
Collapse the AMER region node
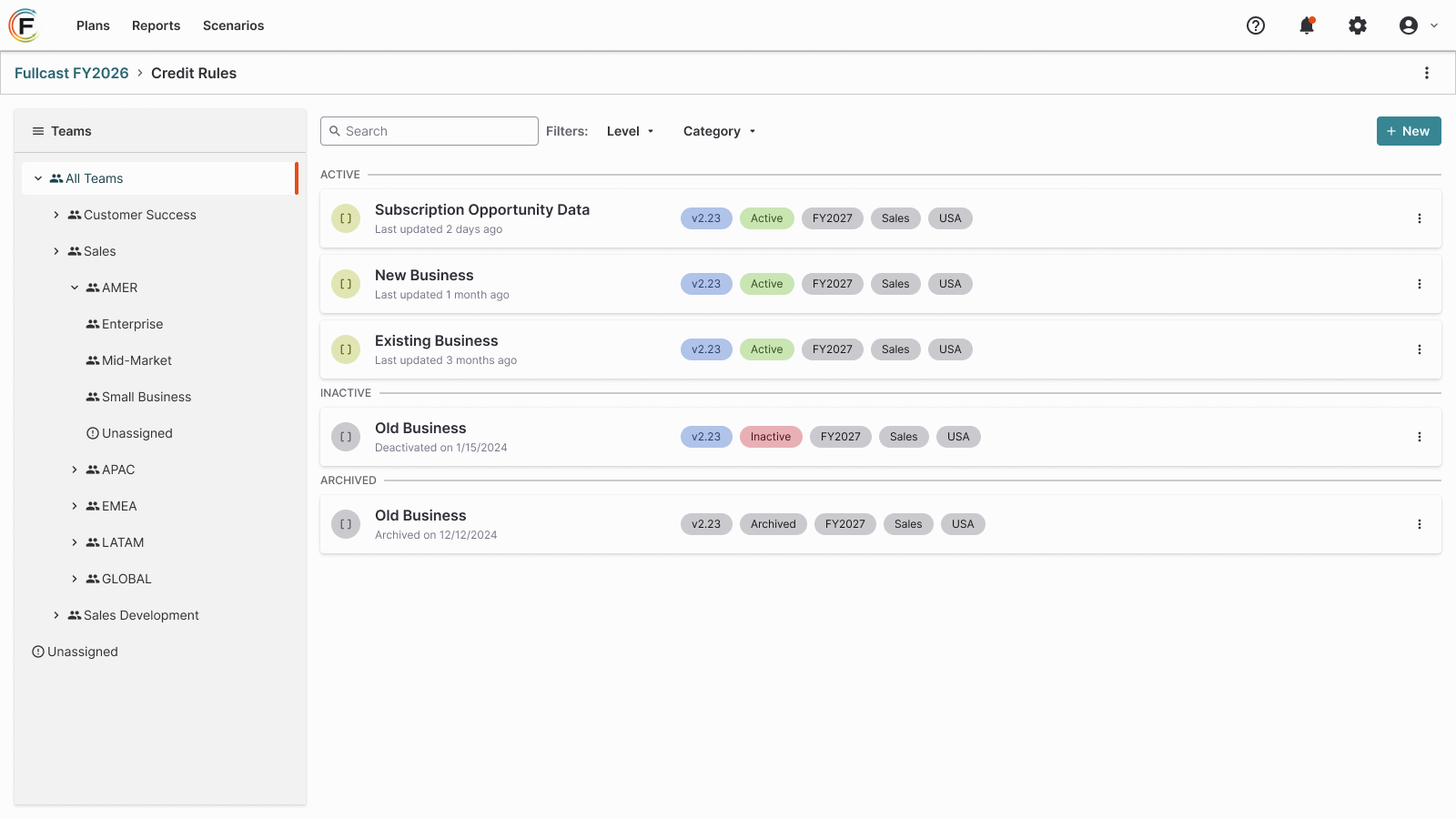(75, 288)
